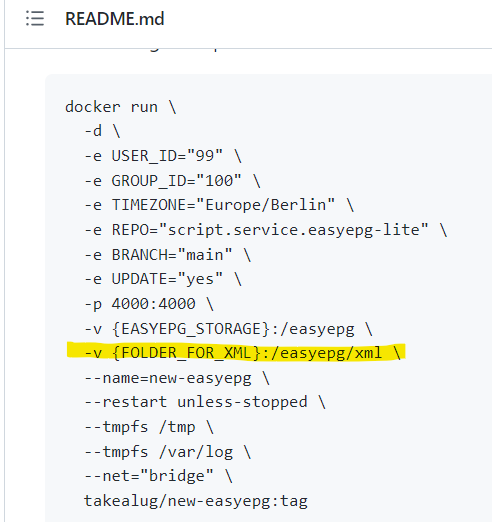Viewport: 492px width, 522px height.
Task: Click the REPO="script.service.easyepg-lite" text
Action: (270, 230)
